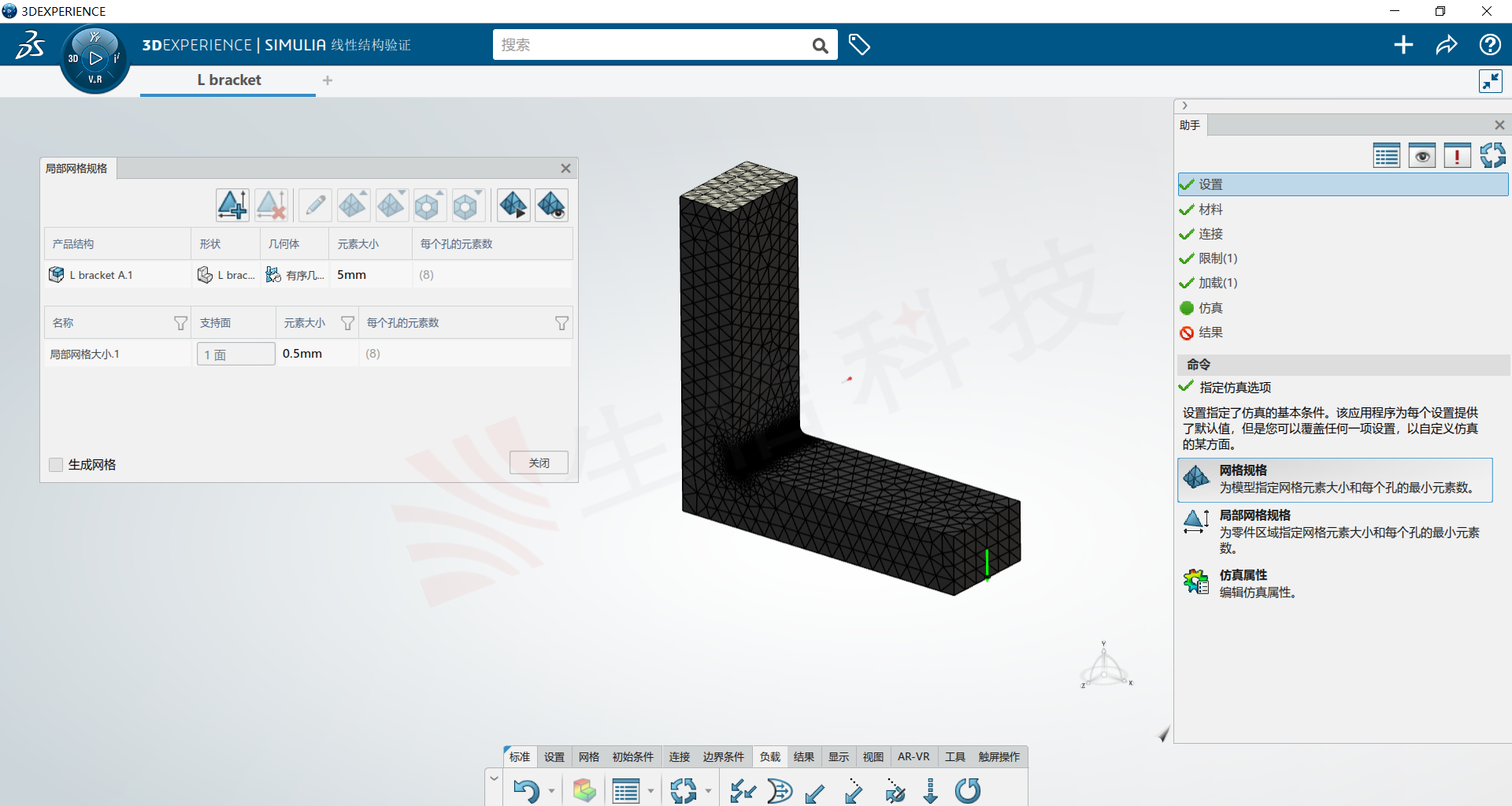Click the assistant list view icon
Screen dimensions: 1512x806
tap(1386, 156)
